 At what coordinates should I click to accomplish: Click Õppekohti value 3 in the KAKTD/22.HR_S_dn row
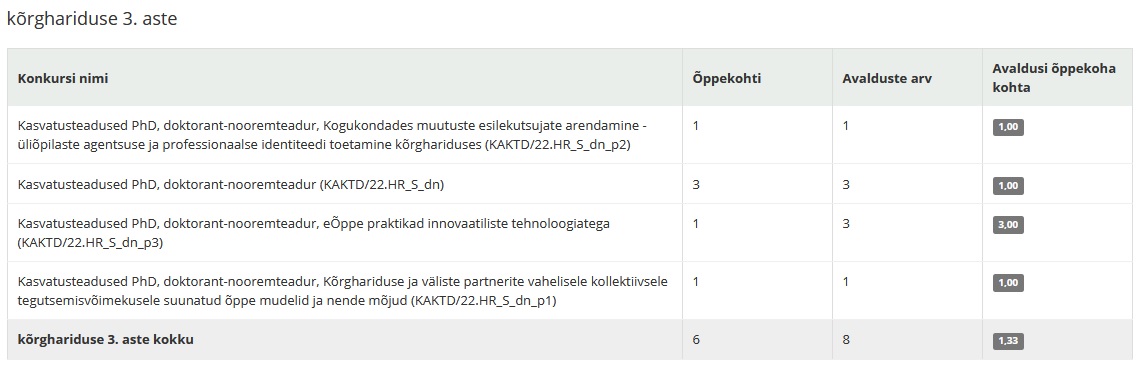tap(696, 185)
